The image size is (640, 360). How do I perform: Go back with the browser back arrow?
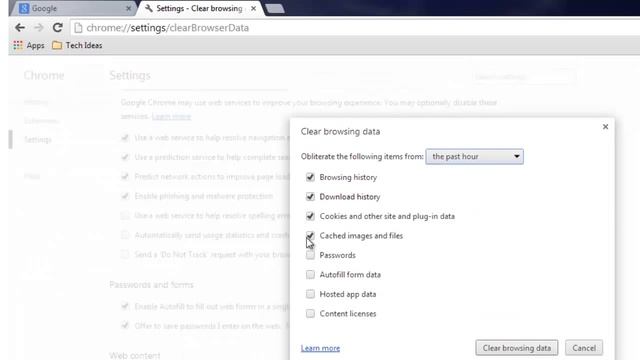point(20,28)
